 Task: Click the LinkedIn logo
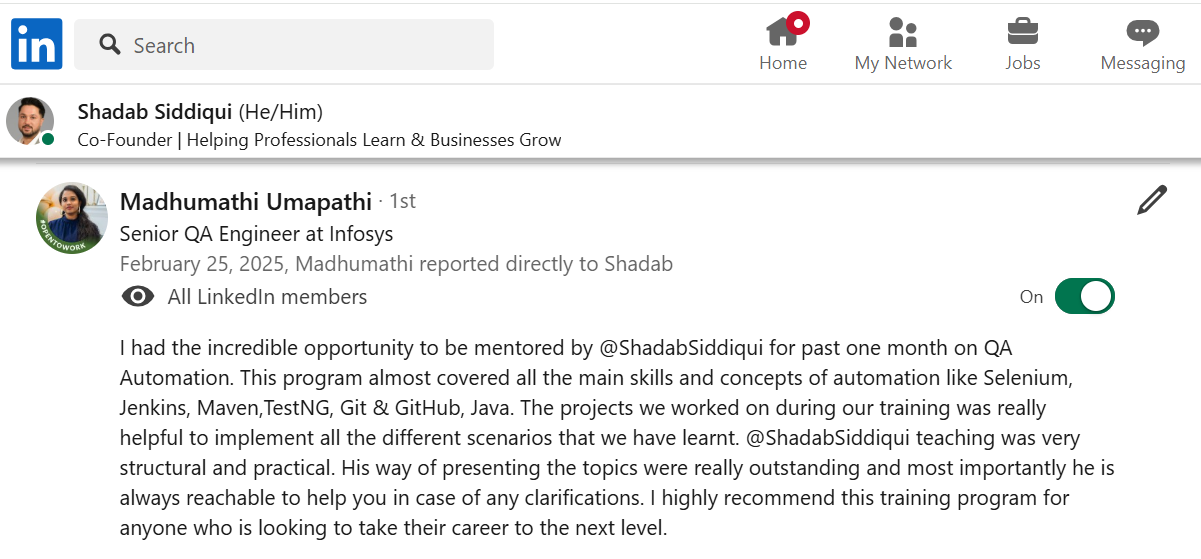(37, 44)
